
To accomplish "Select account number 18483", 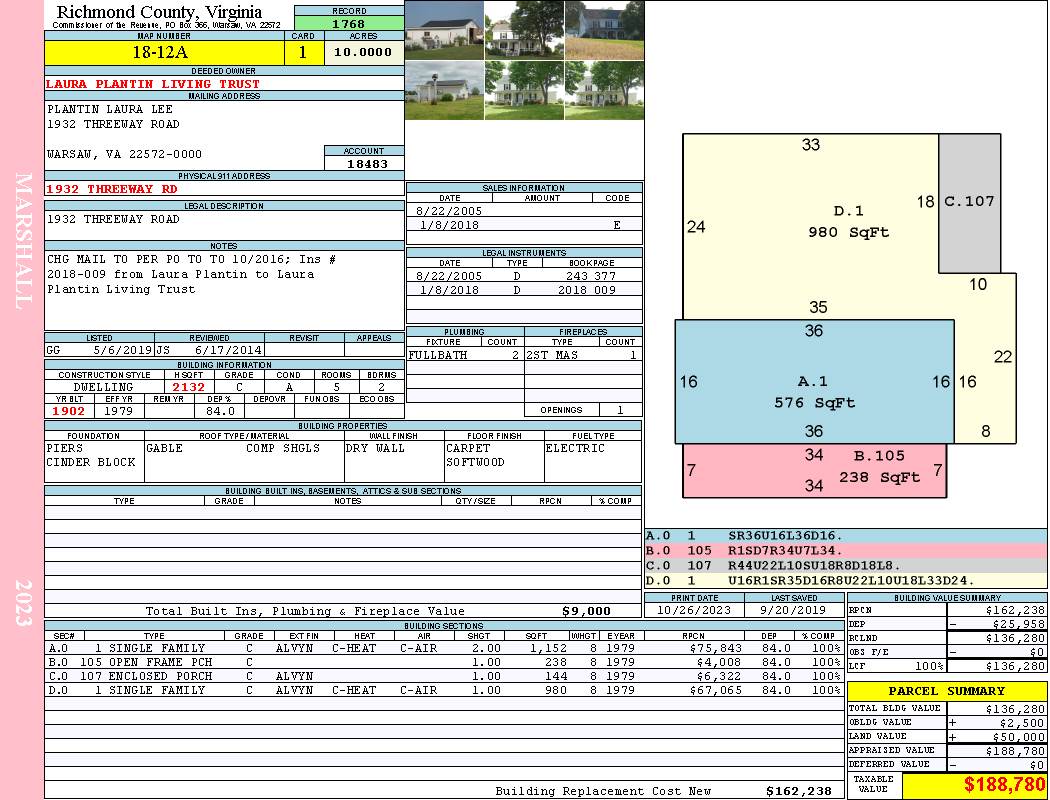I will (367, 164).
